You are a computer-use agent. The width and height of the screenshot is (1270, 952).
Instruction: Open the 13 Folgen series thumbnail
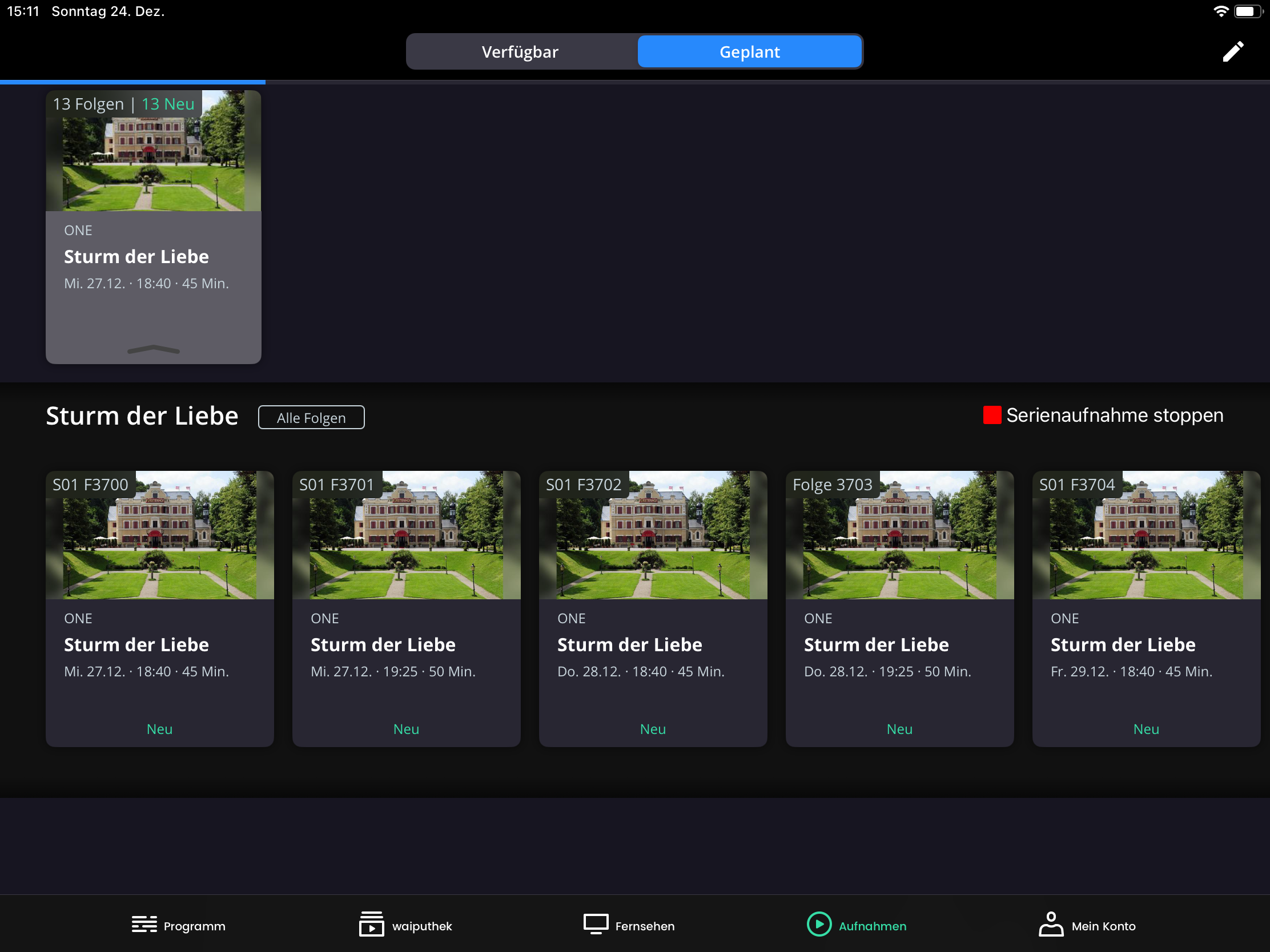[153, 151]
